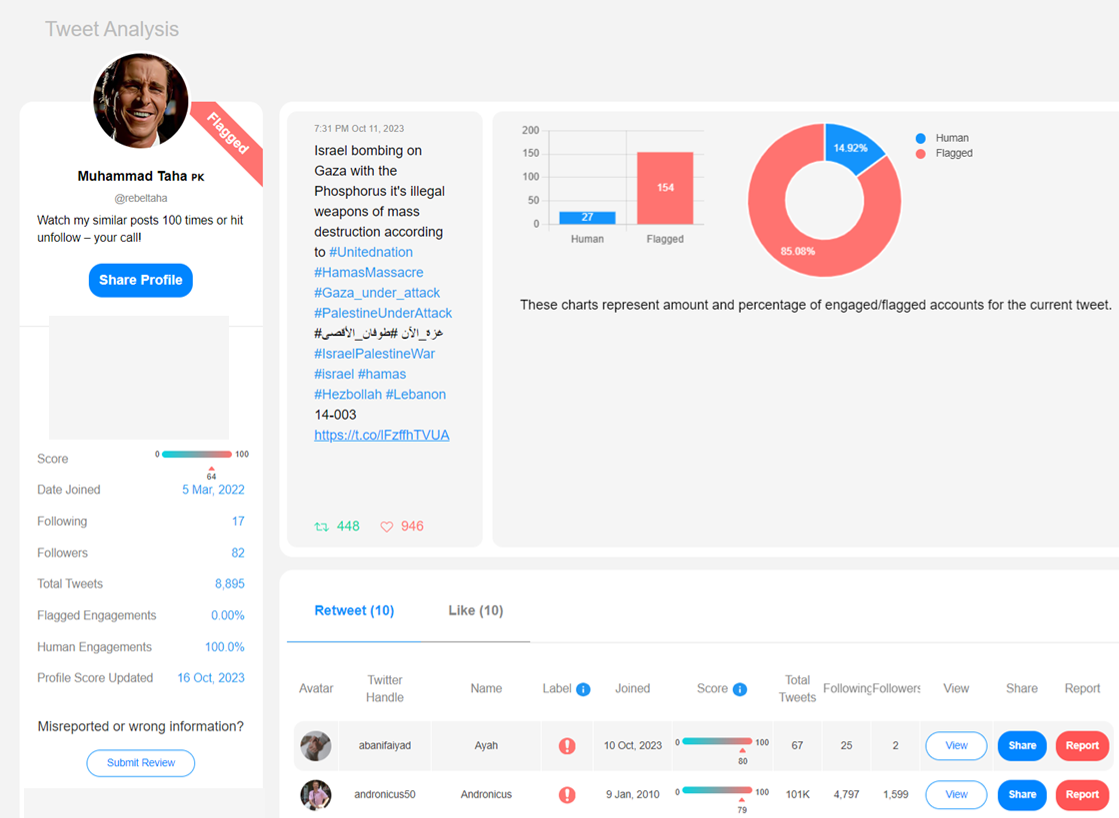Click the Name cell Ayah
1119x818 pixels.
pyautogui.click(x=486, y=746)
